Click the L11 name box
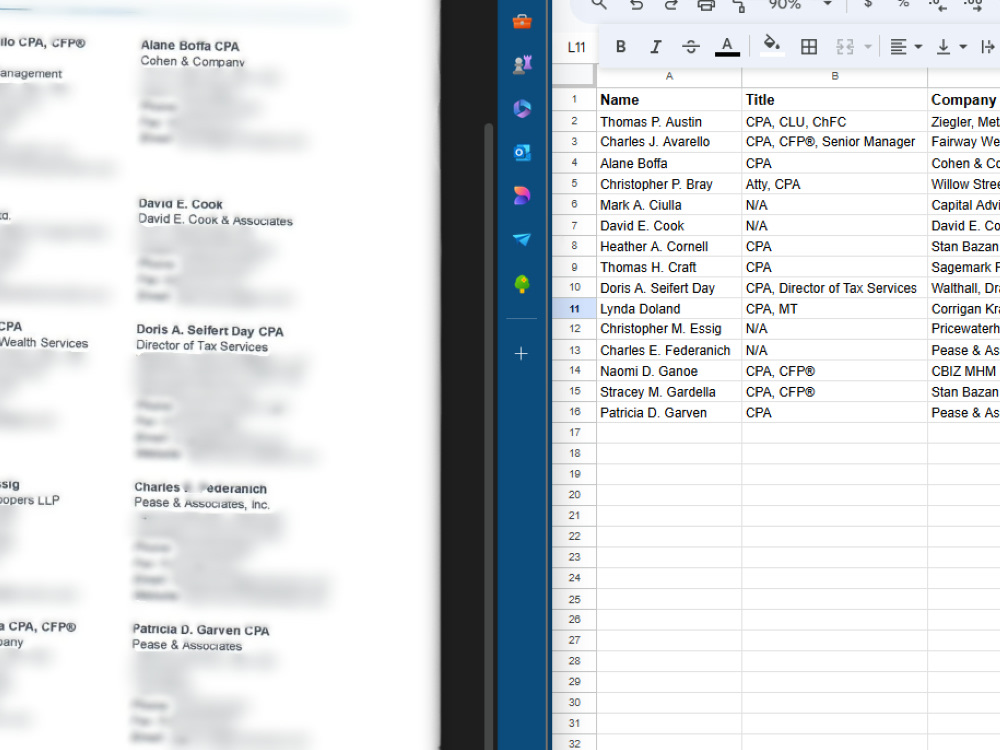 point(577,47)
